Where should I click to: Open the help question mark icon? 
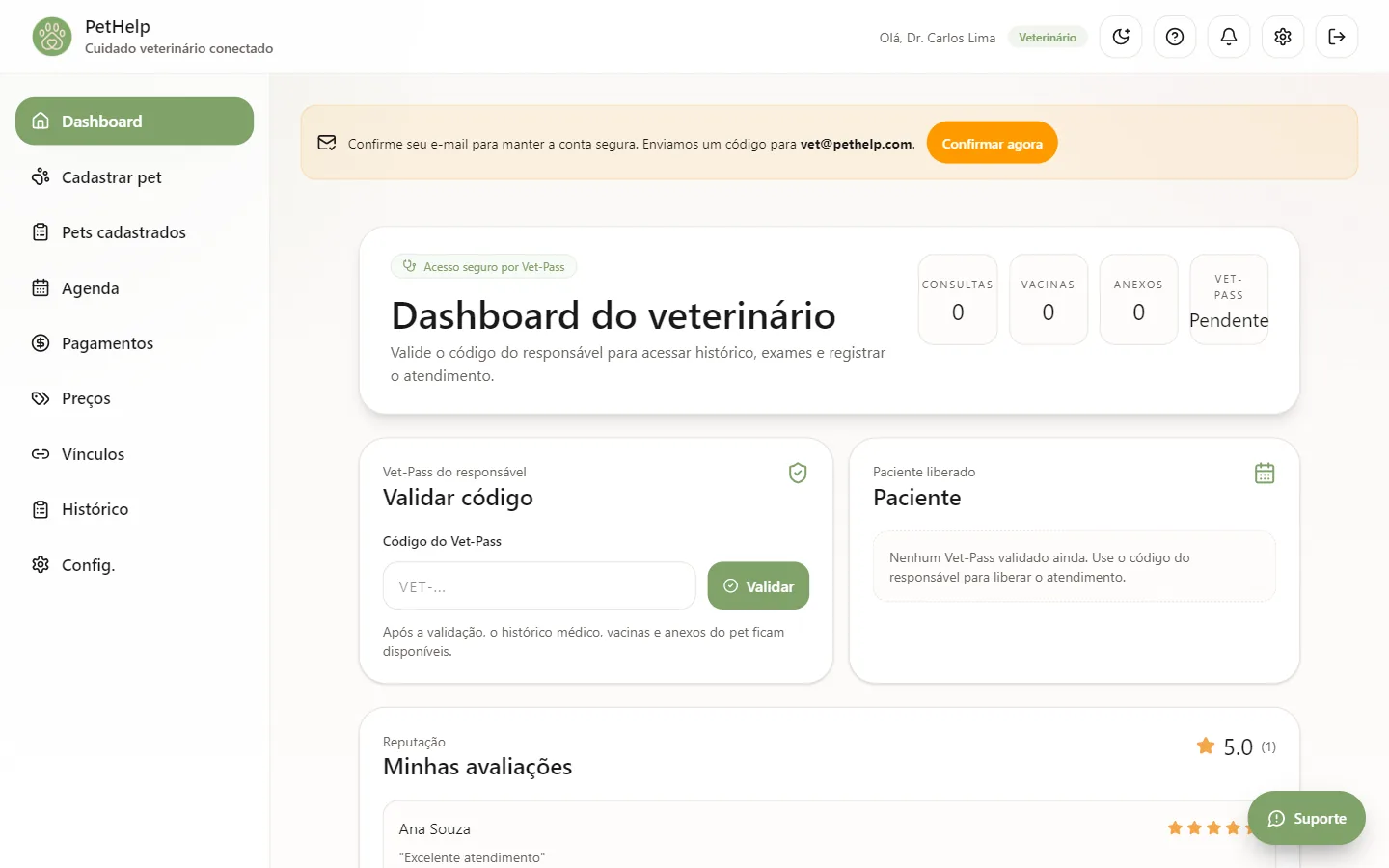click(1175, 37)
